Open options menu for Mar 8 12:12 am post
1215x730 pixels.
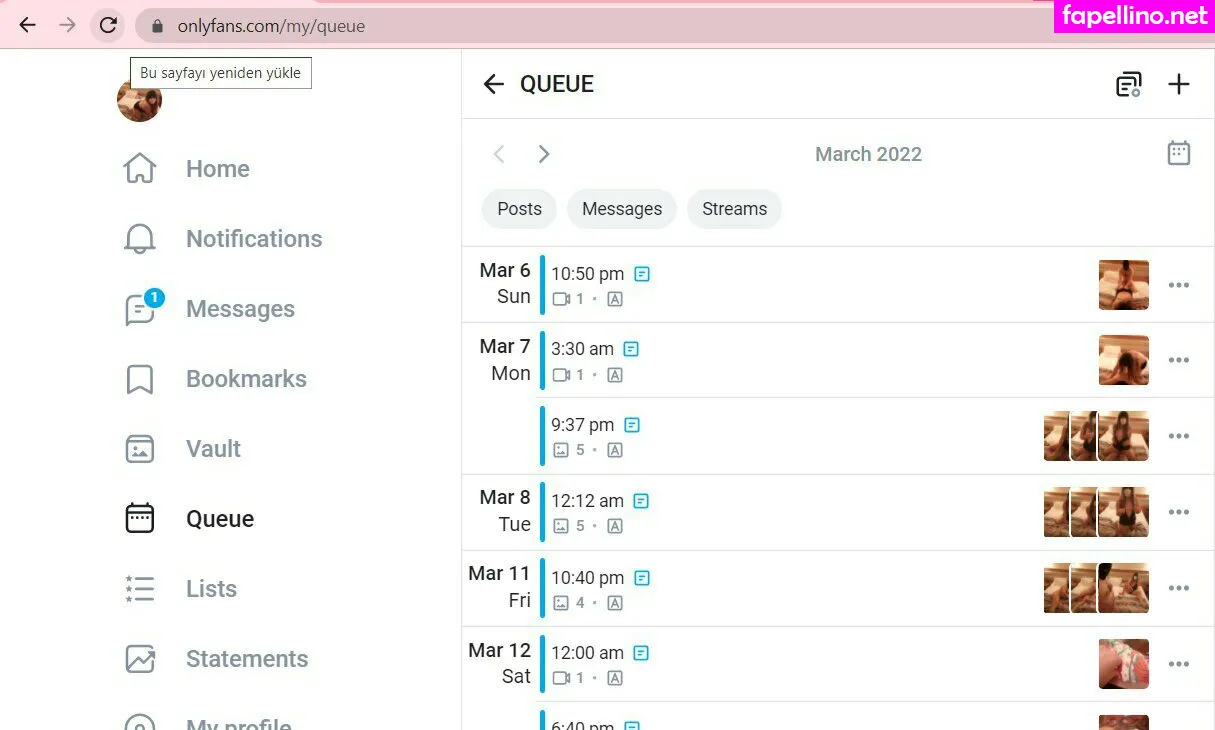tap(1179, 512)
